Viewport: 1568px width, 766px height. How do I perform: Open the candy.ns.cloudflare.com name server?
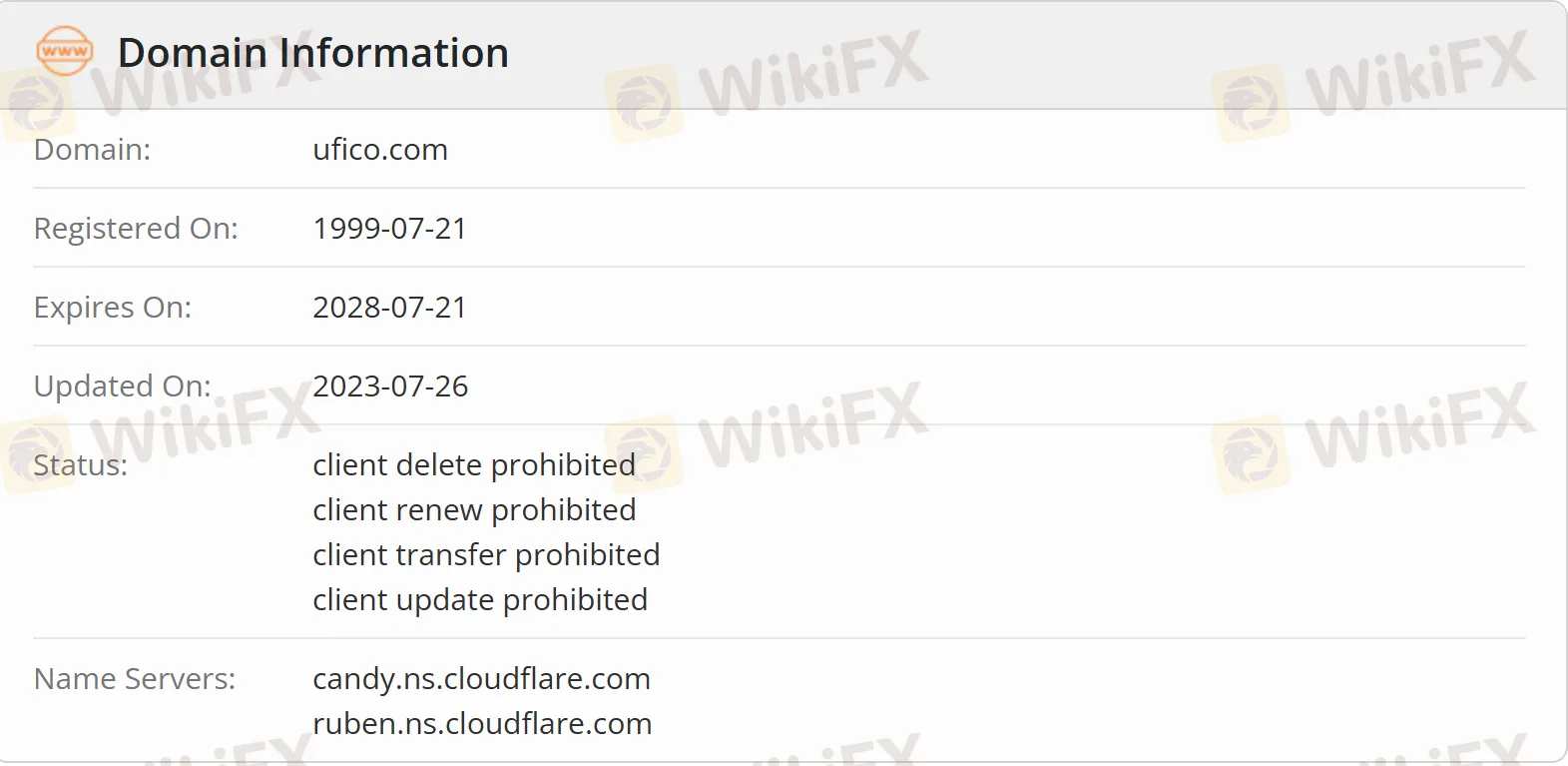[481, 679]
